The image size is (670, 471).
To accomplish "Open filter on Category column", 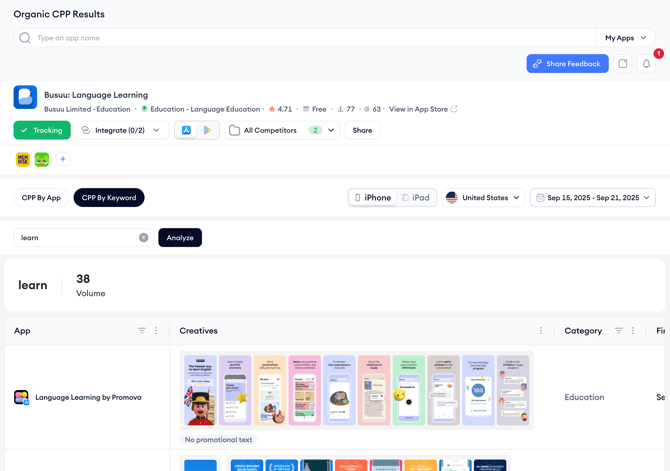I will tap(618, 331).
